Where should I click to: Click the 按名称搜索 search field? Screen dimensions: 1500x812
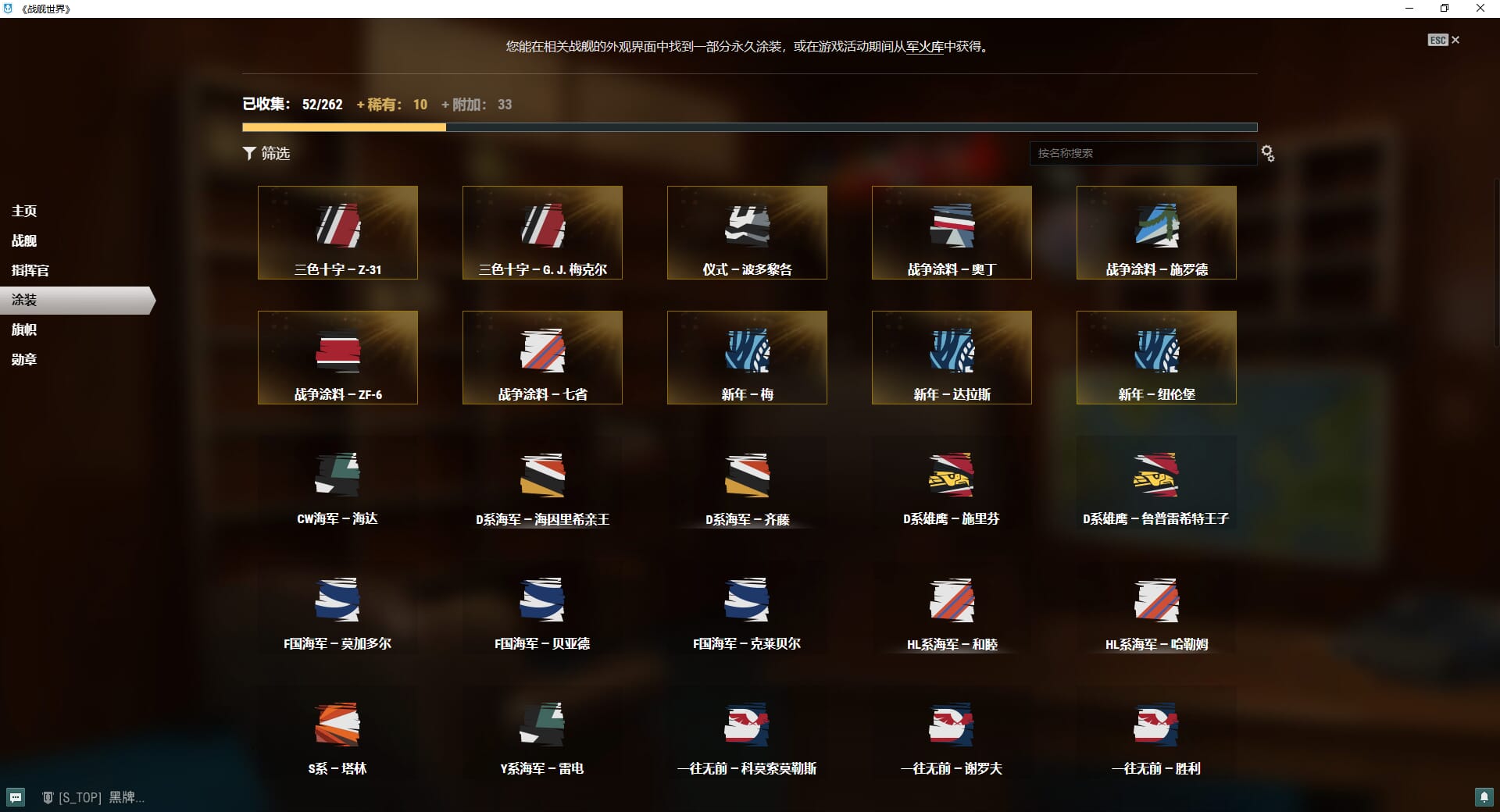tap(1142, 153)
